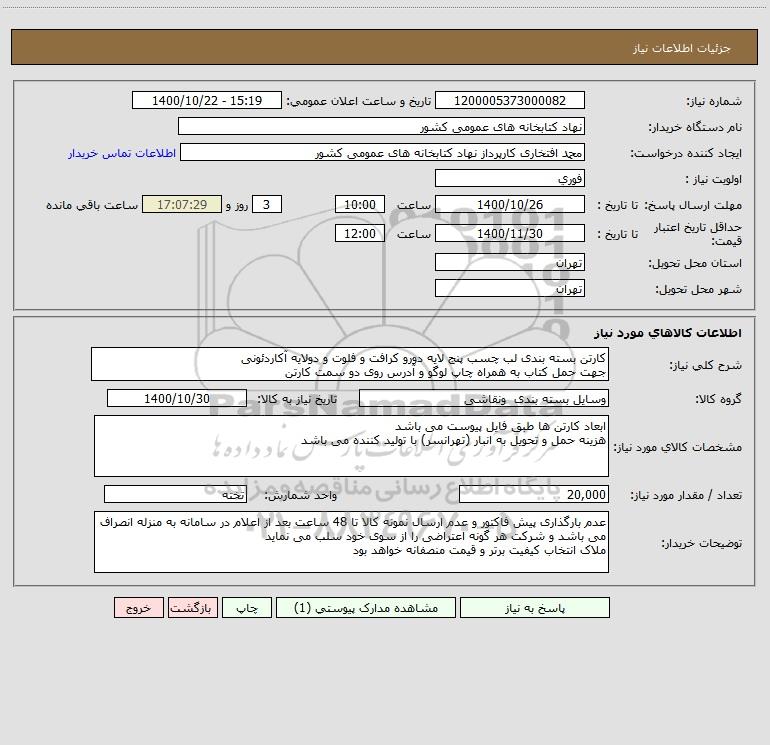Click the validity time field 12:00

[x=359, y=233]
